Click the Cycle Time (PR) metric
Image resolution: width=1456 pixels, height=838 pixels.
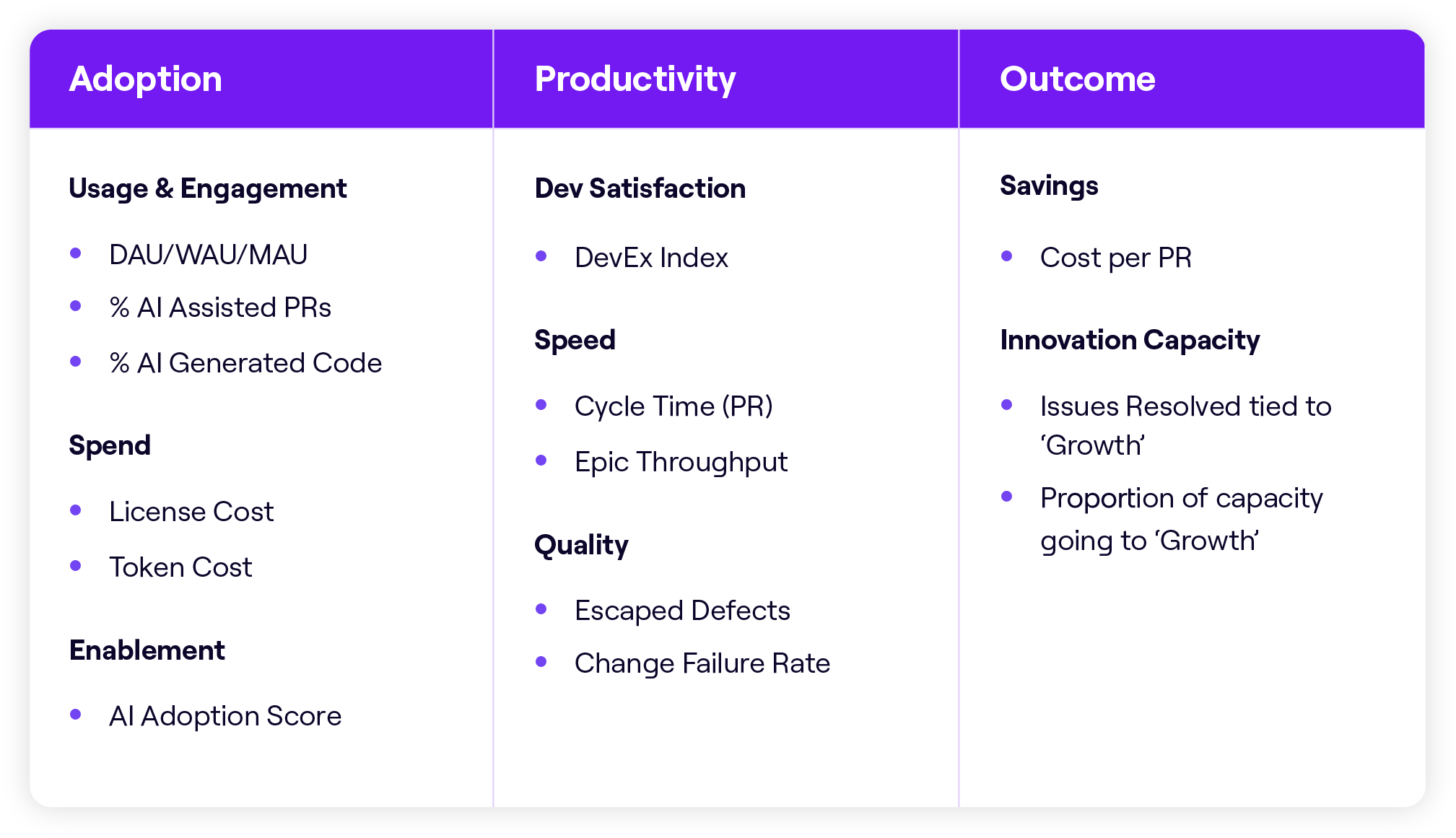[673, 406]
